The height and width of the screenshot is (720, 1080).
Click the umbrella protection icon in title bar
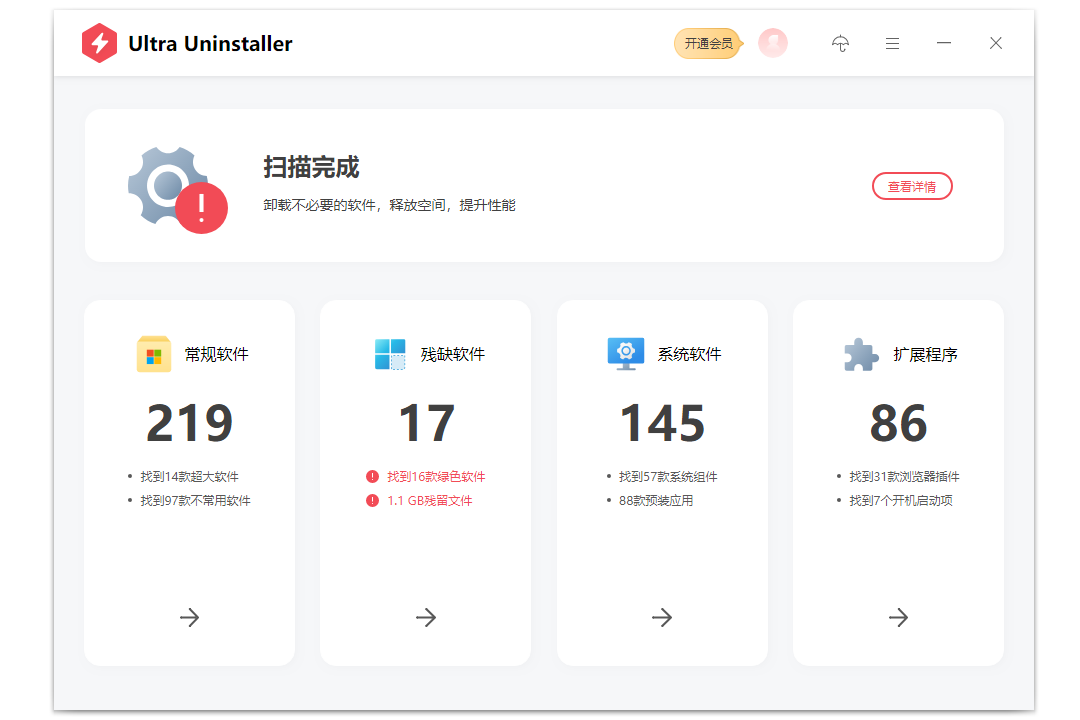[x=841, y=43]
